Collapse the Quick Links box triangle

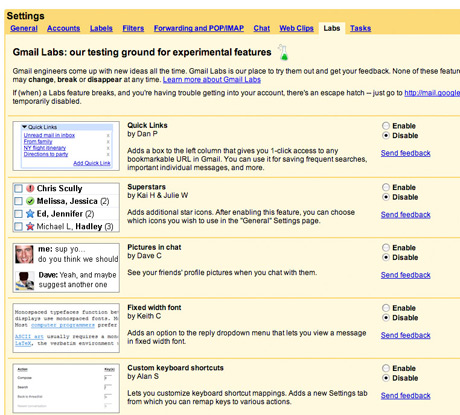click(x=24, y=127)
